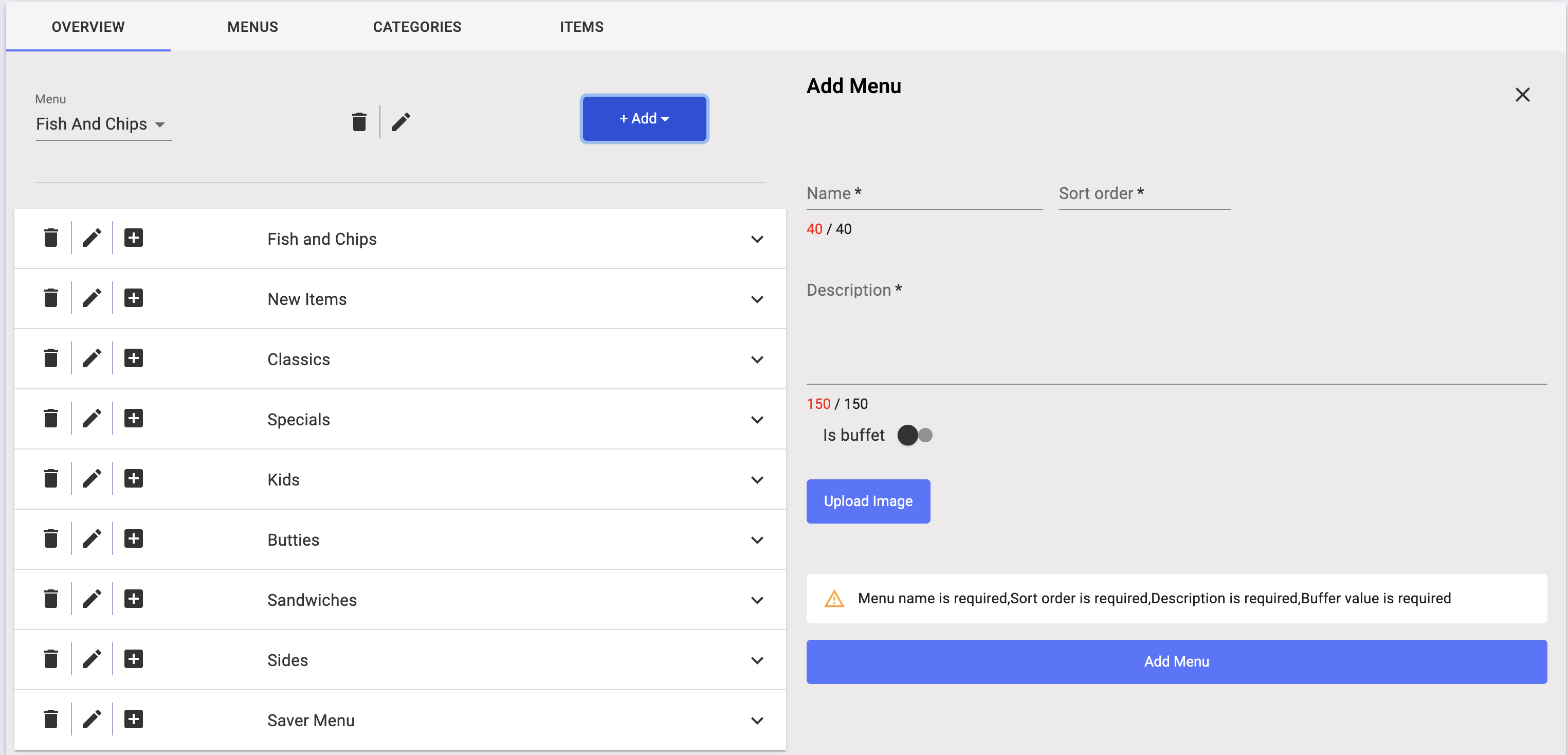Click the Name input field
The image size is (1568, 755).
click(x=923, y=194)
